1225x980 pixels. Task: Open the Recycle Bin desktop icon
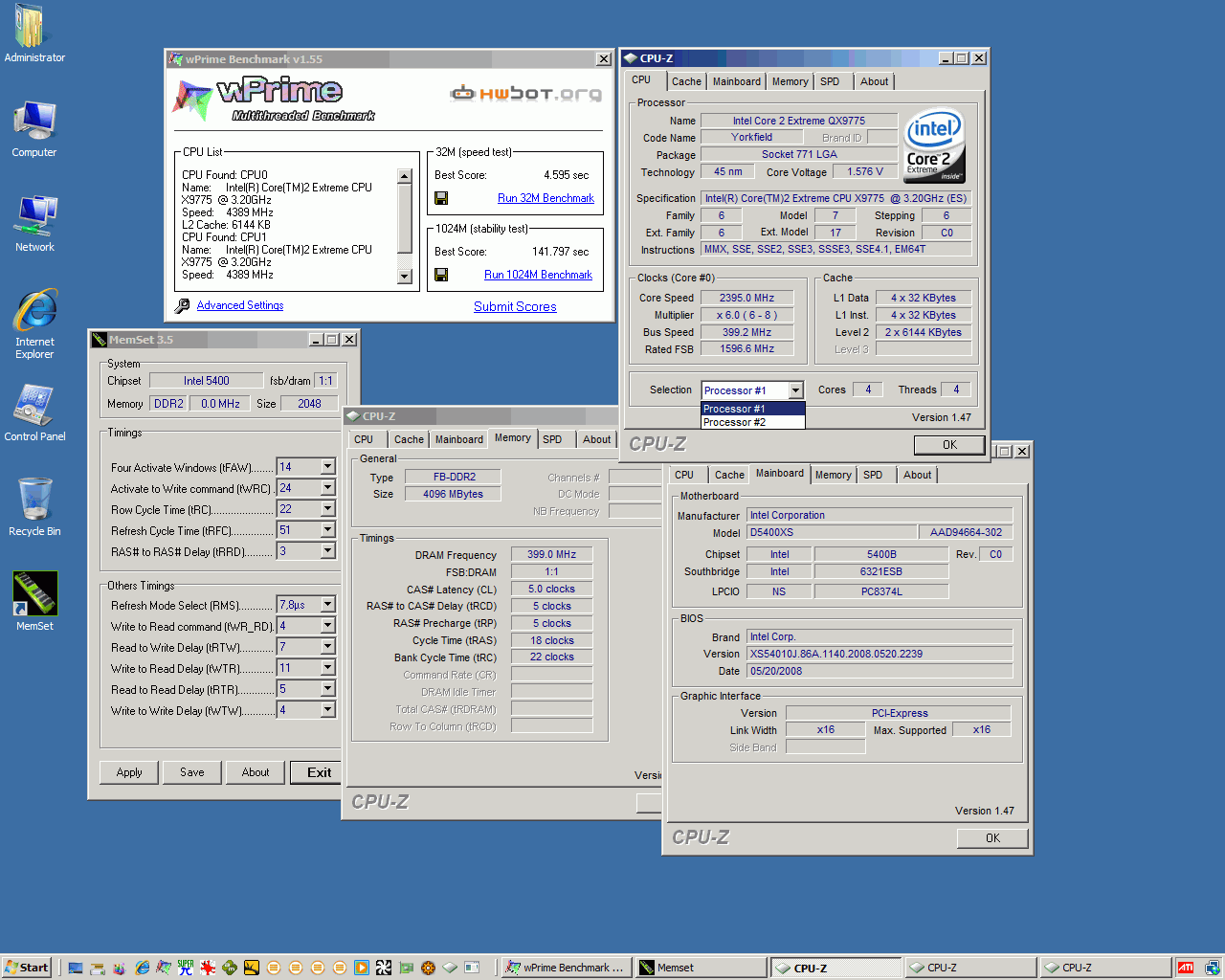coord(34,507)
